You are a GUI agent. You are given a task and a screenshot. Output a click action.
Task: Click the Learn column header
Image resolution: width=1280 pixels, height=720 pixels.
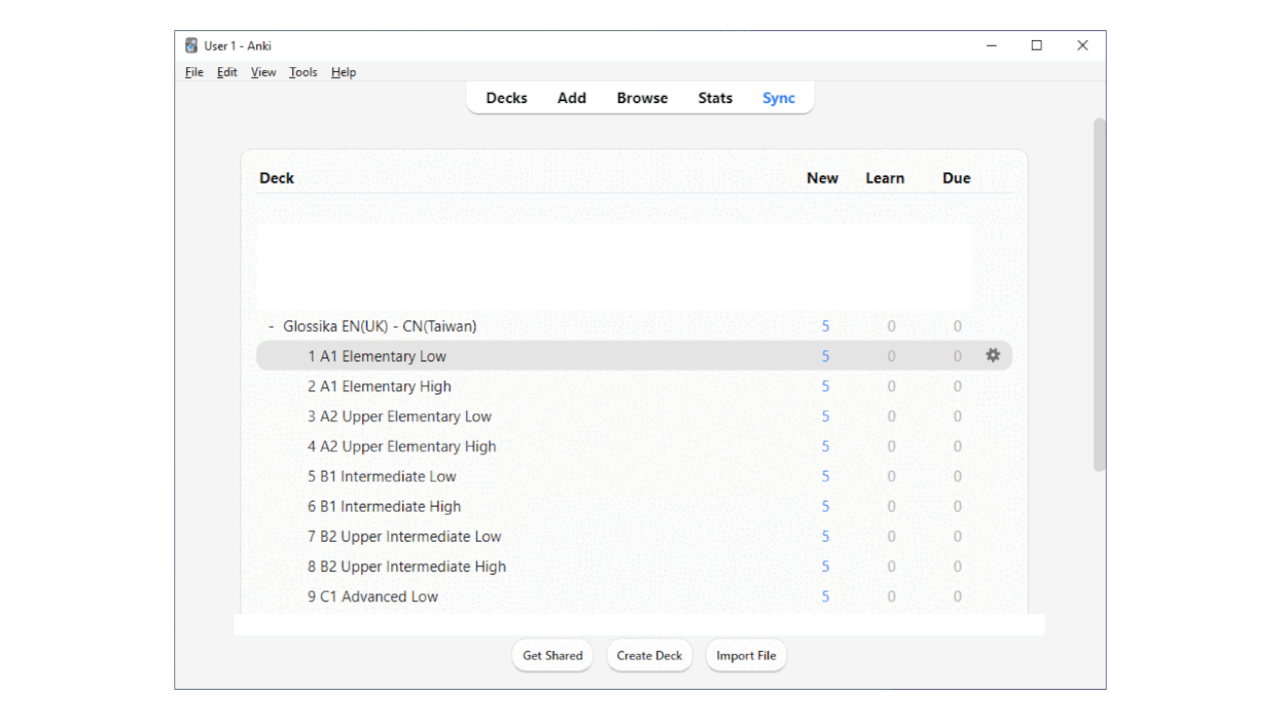coord(885,178)
